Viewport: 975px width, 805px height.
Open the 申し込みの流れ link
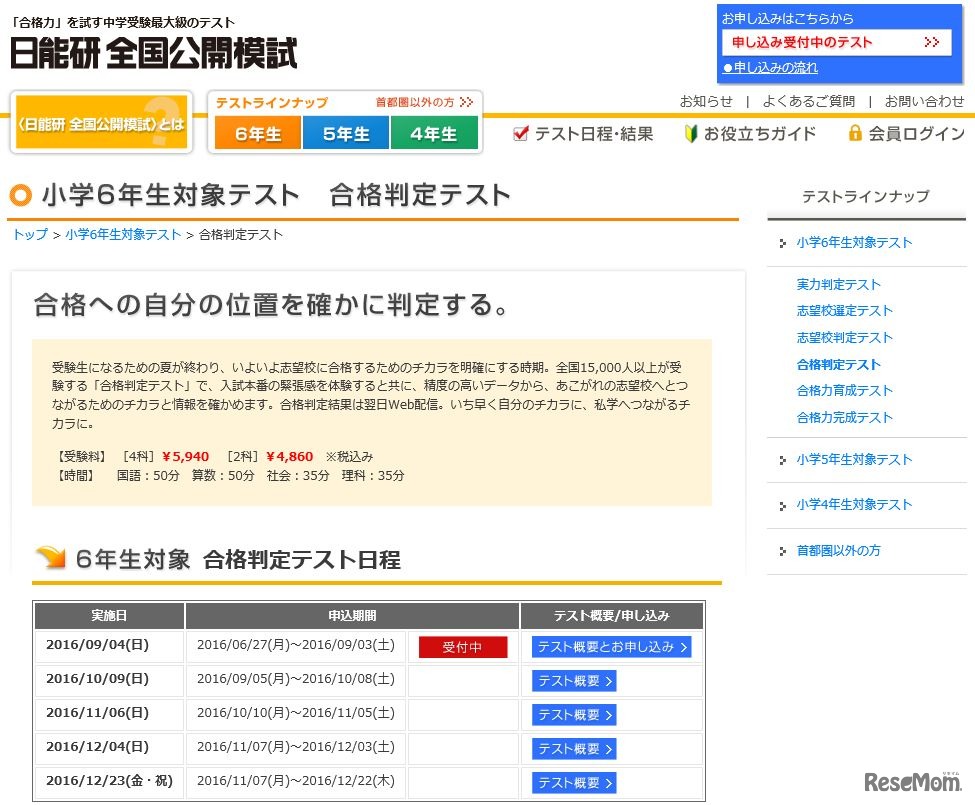pos(774,68)
